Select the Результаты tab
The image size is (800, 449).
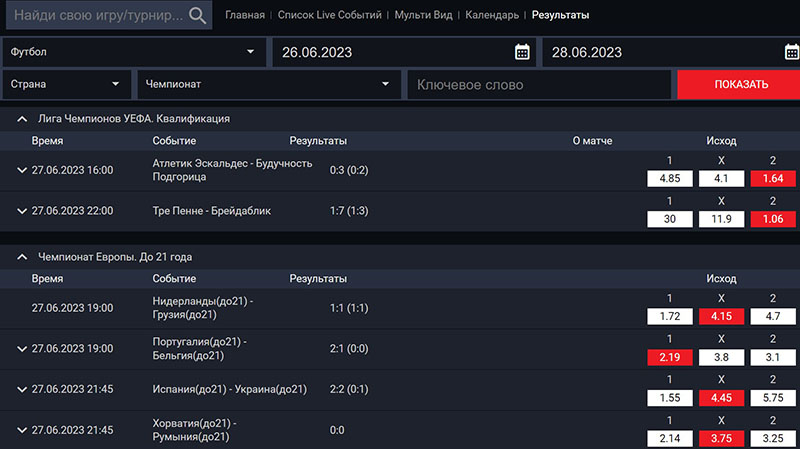coord(560,15)
